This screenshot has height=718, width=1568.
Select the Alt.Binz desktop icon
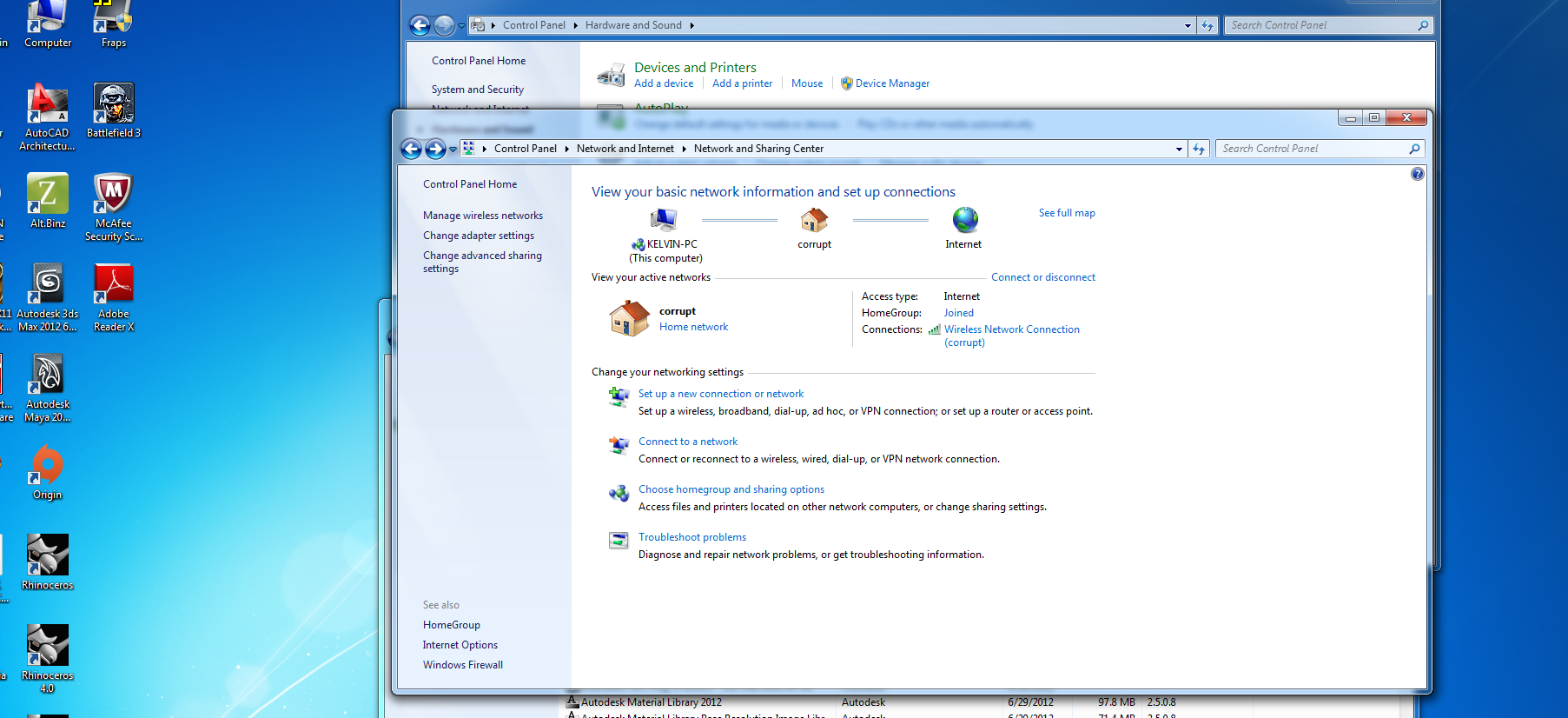tap(48, 202)
